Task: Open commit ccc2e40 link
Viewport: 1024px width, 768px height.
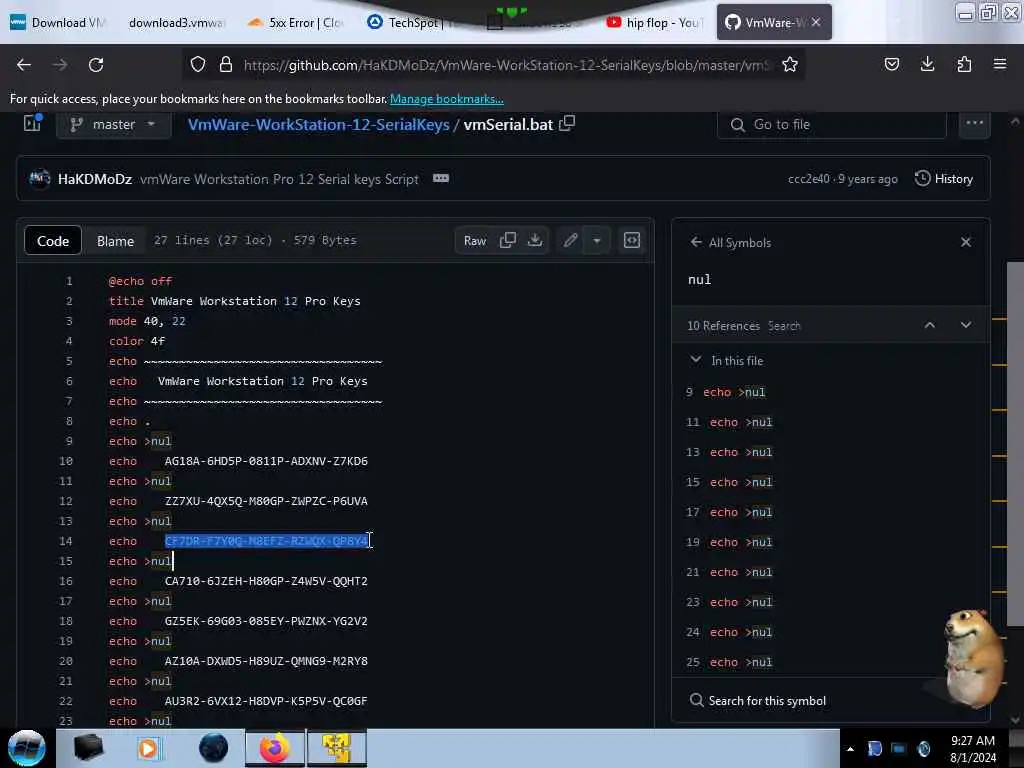Action: pyautogui.click(x=808, y=179)
